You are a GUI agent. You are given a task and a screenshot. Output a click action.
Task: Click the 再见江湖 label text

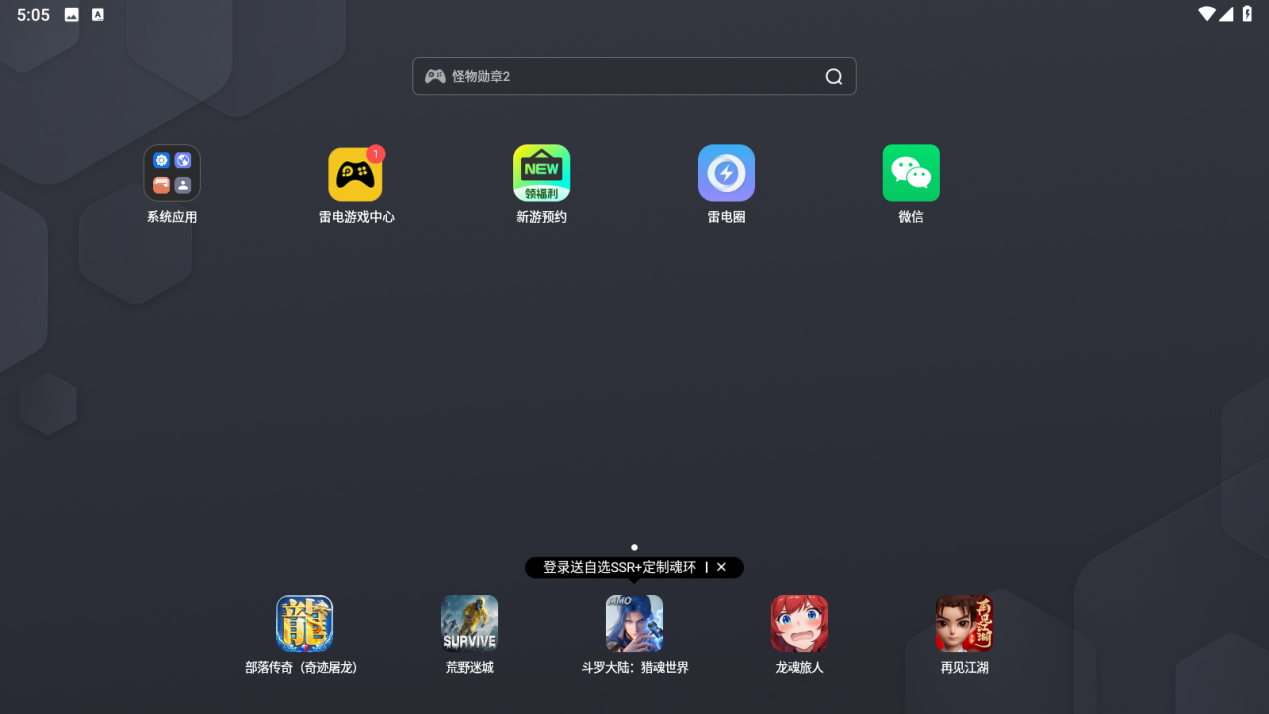[x=964, y=667]
